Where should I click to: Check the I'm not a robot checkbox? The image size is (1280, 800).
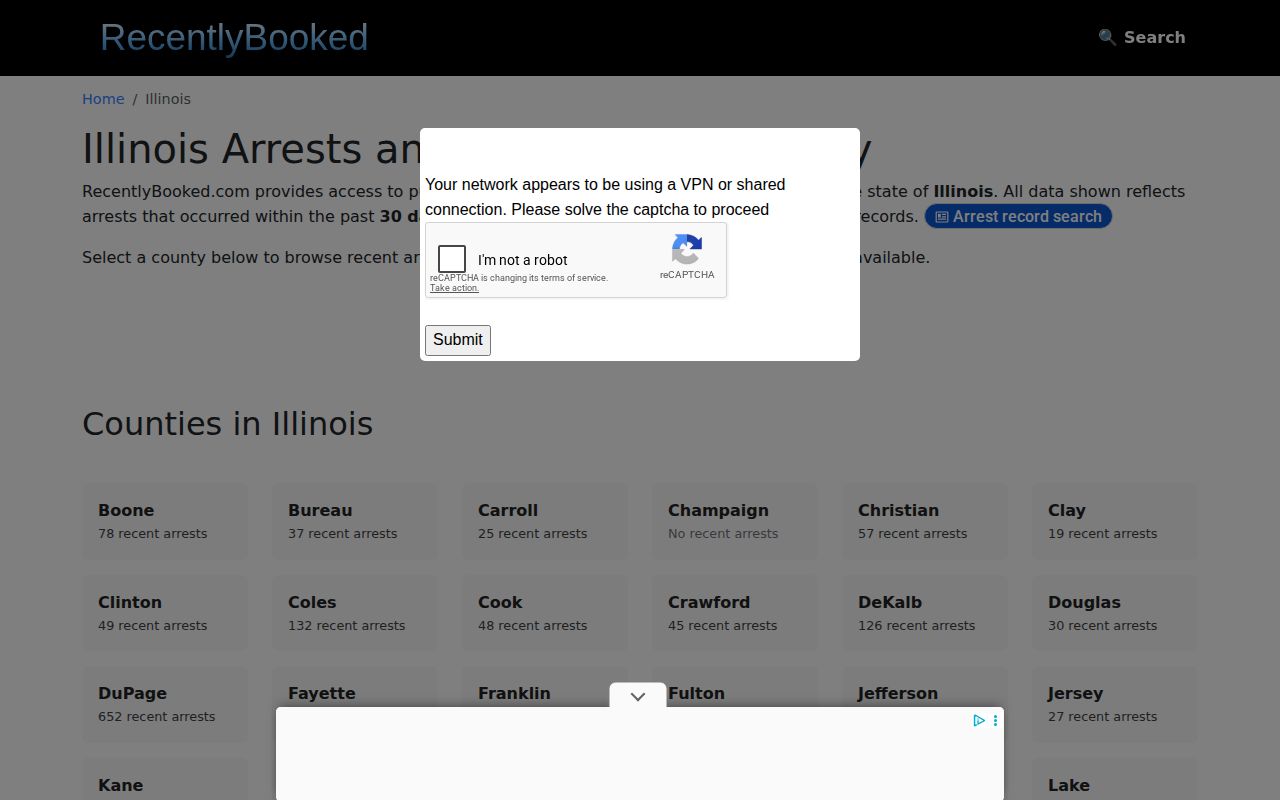click(452, 259)
